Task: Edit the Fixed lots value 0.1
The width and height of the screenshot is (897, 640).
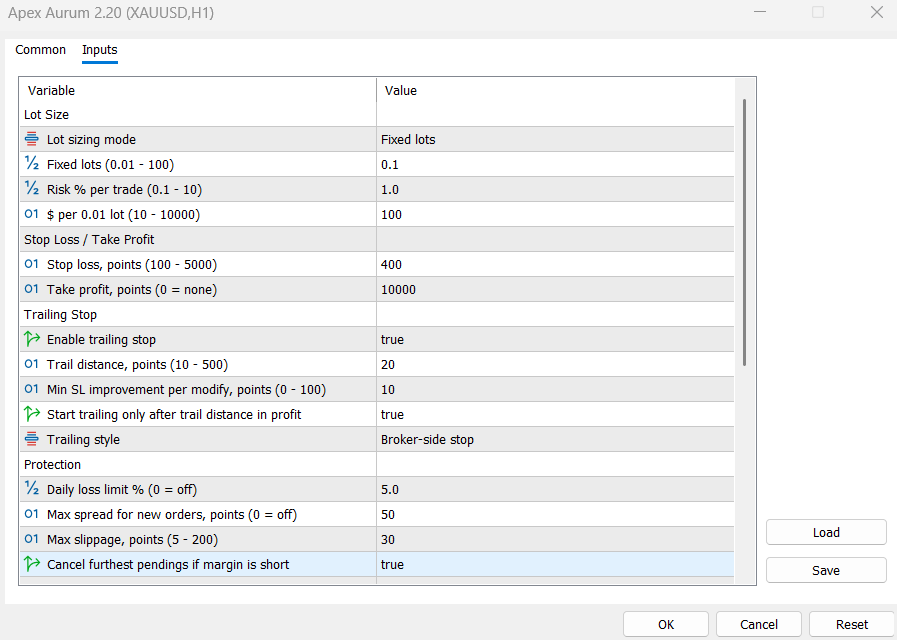Action: pyautogui.click(x=555, y=164)
